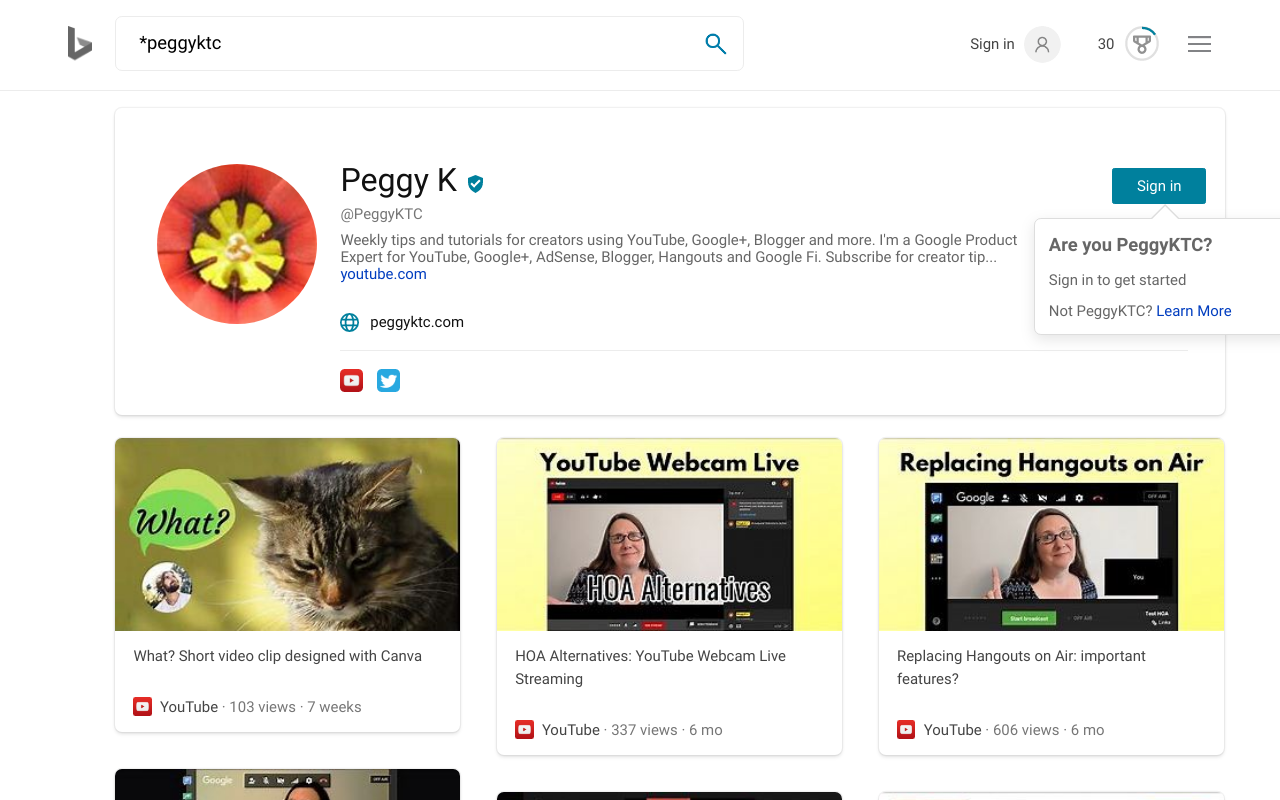Open the Learn More link
Screen dimensions: 1280x800
[1193, 311]
